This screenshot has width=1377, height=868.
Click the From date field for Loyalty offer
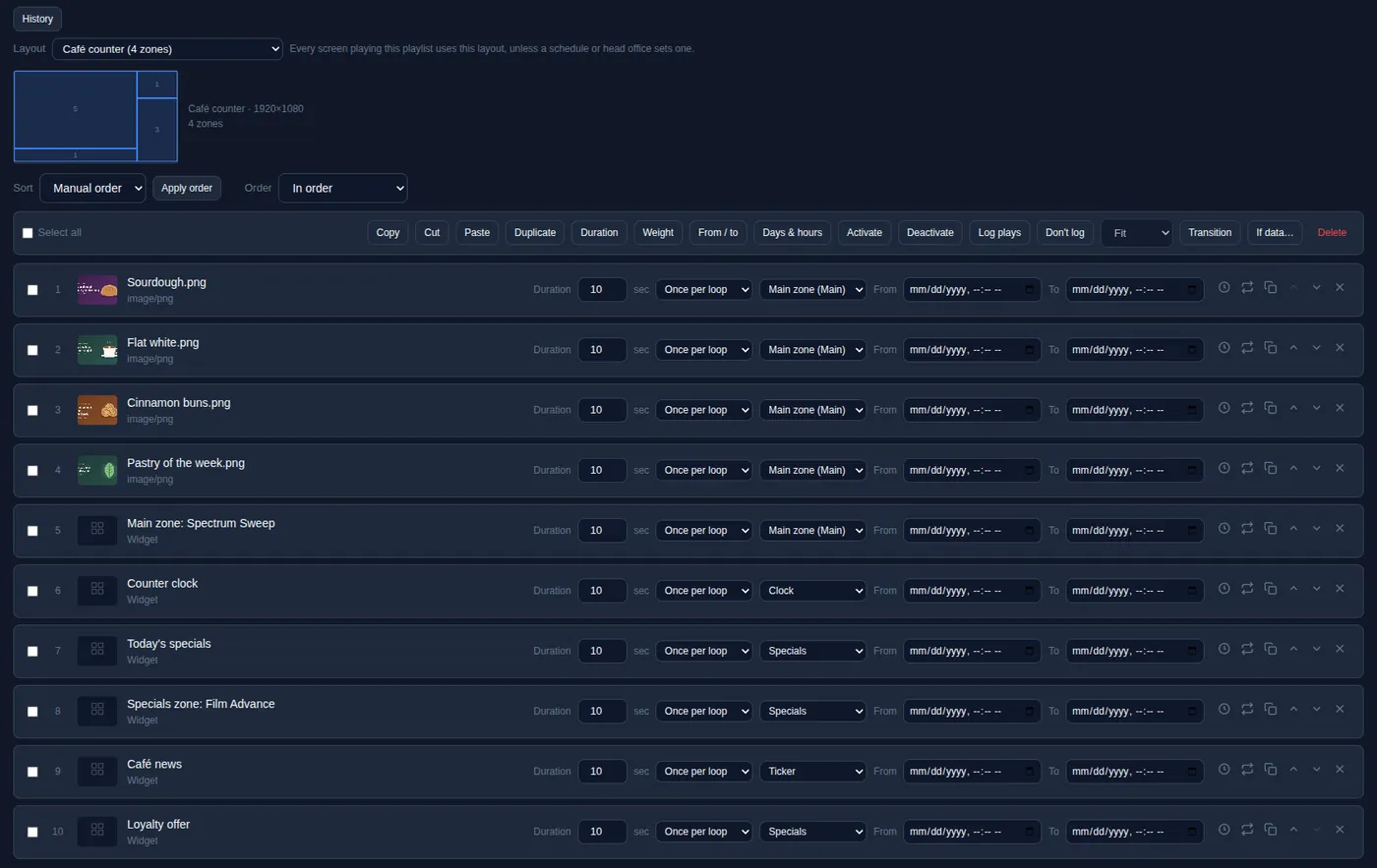[972, 832]
